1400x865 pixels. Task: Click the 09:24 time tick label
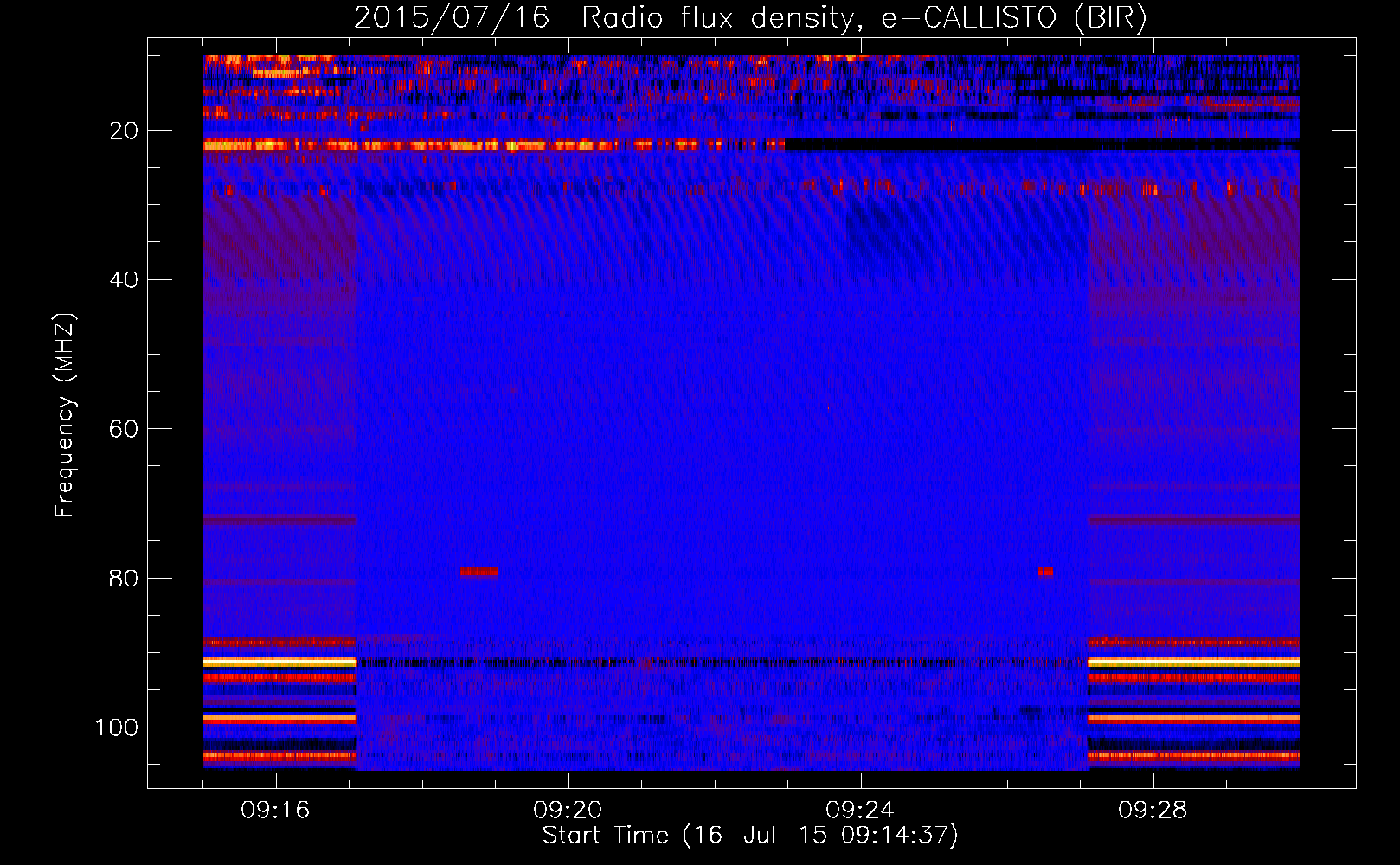pyautogui.click(x=860, y=810)
